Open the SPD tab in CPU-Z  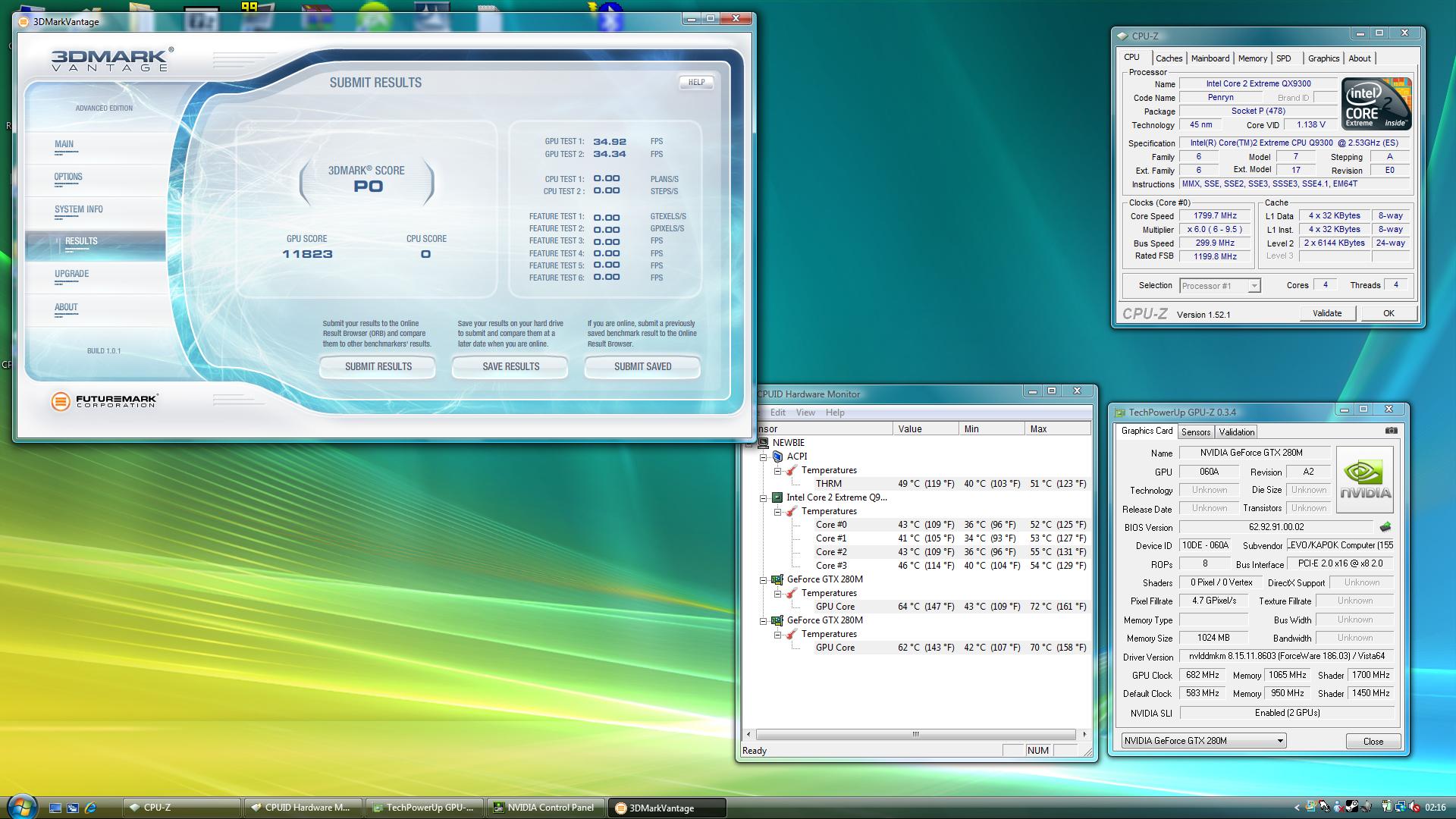1283,58
